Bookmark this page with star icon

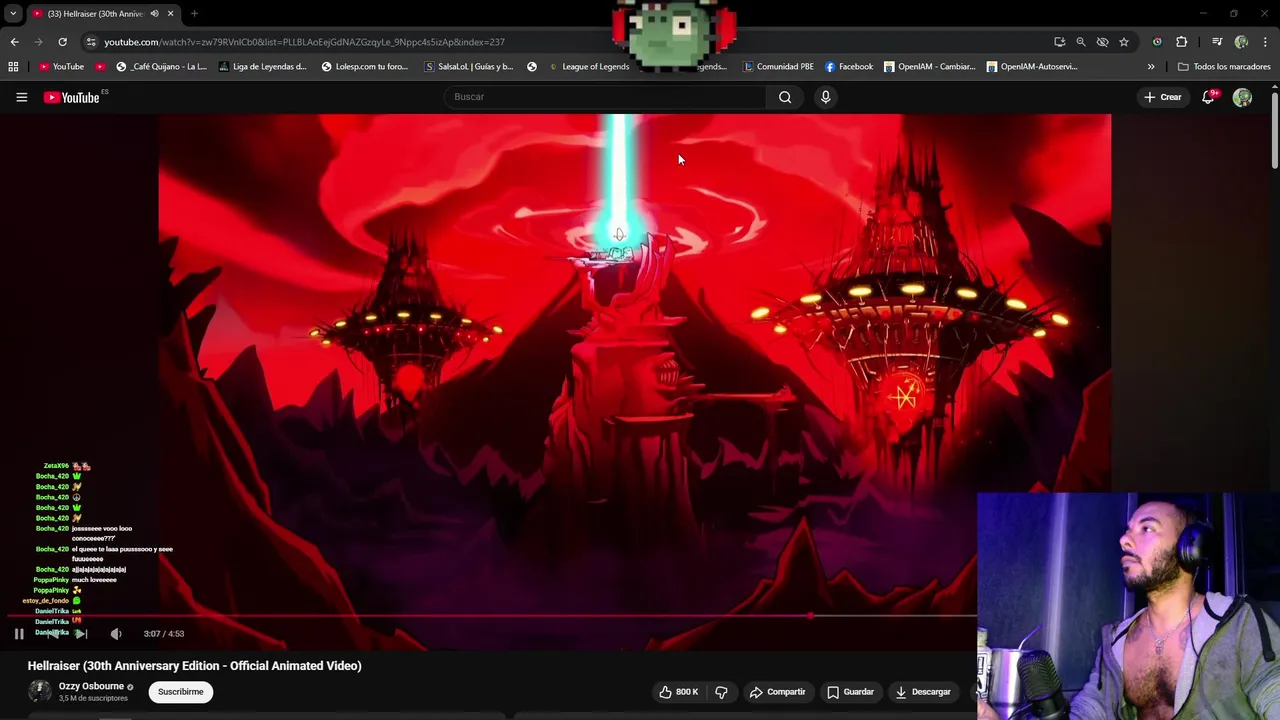point(1124,42)
